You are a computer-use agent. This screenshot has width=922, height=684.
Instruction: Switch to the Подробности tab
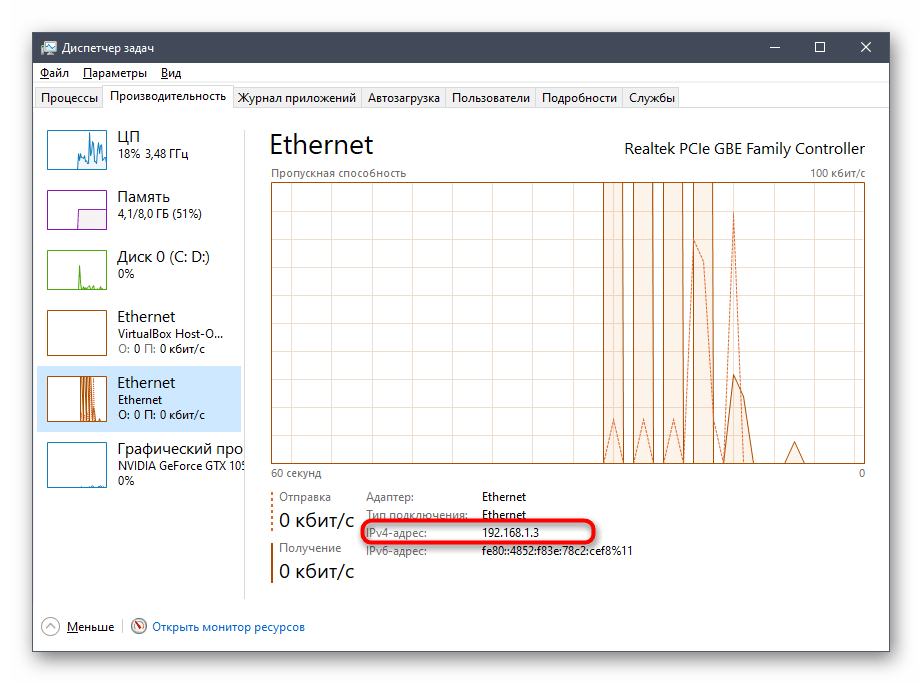coord(579,98)
